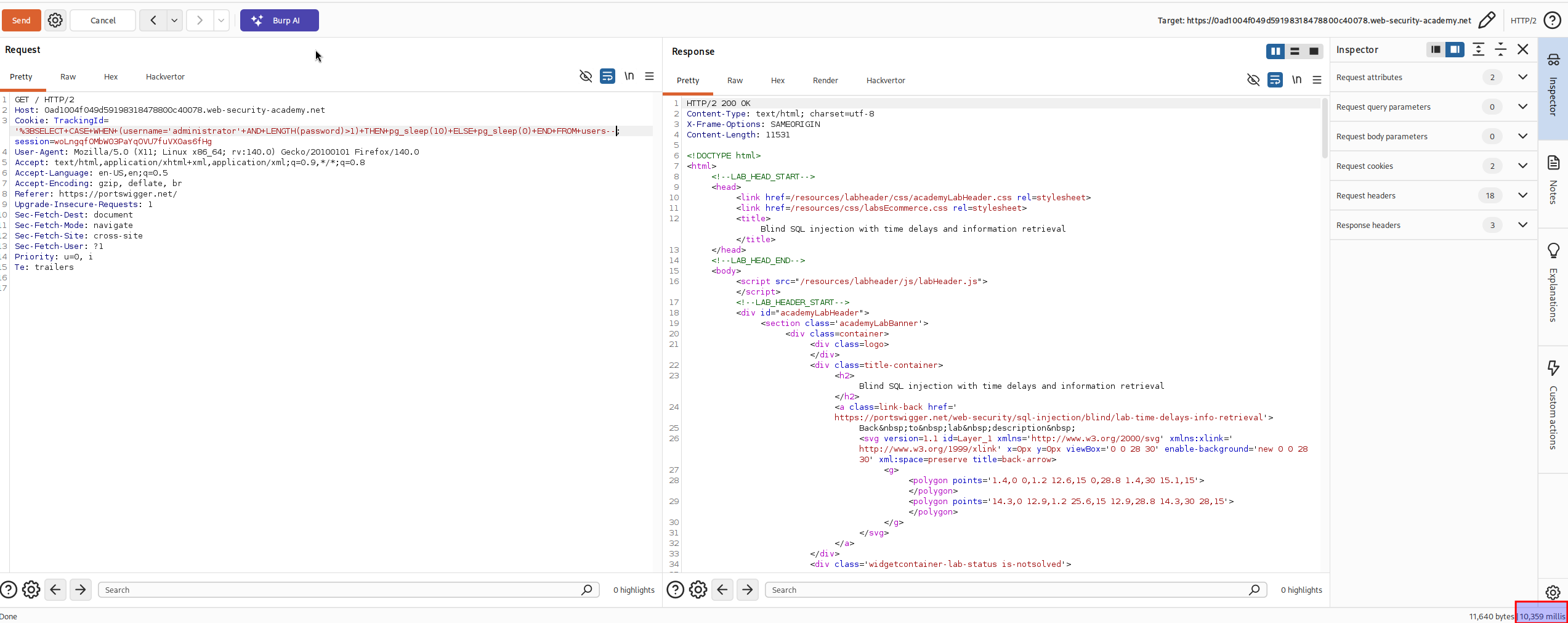Image resolution: width=1568 pixels, height=623 pixels.
Task: Toggle hidden-content eye icon in Response panel
Action: [x=1253, y=79]
